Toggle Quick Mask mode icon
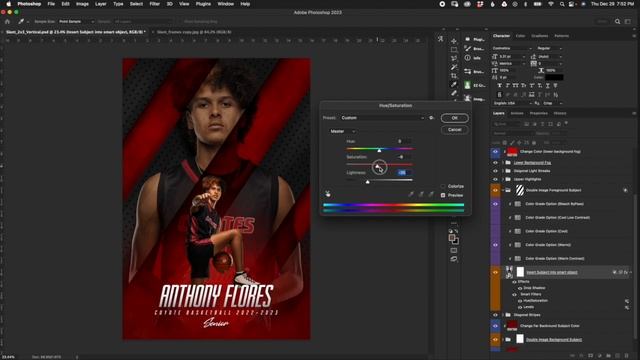This screenshot has height=360, width=640. (454, 251)
